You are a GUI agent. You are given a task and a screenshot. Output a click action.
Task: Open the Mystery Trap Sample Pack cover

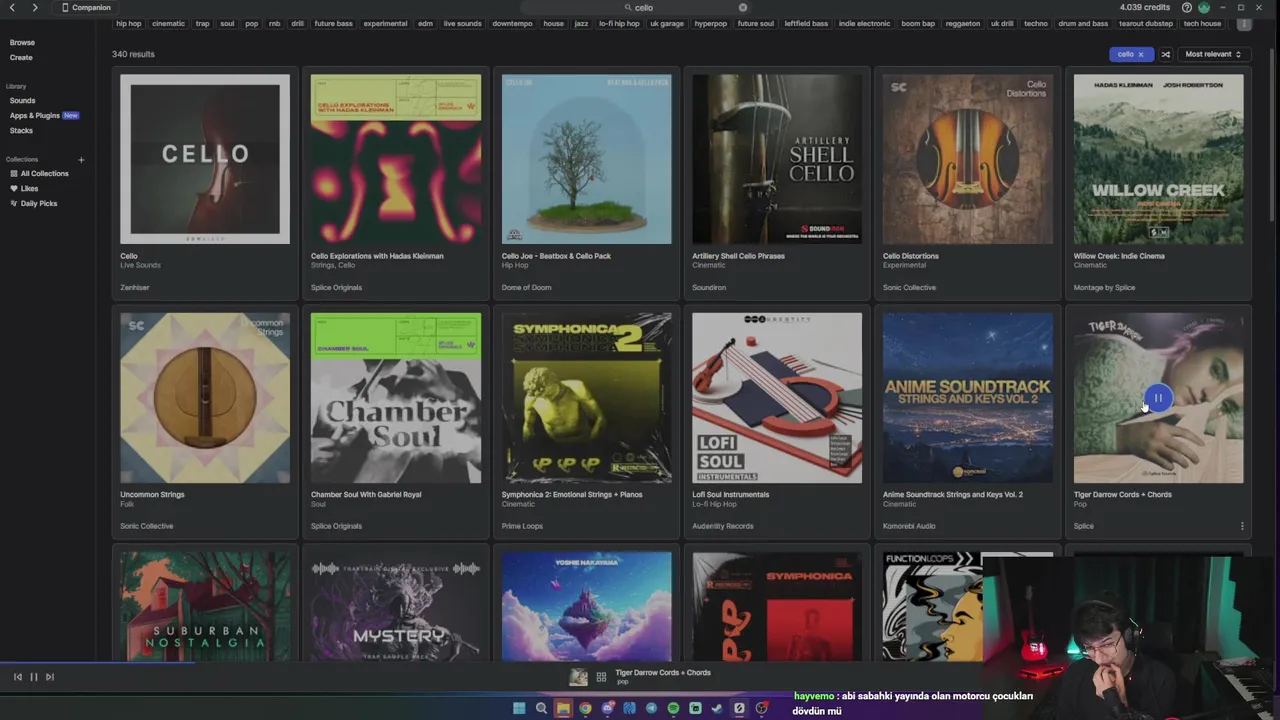pos(396,606)
